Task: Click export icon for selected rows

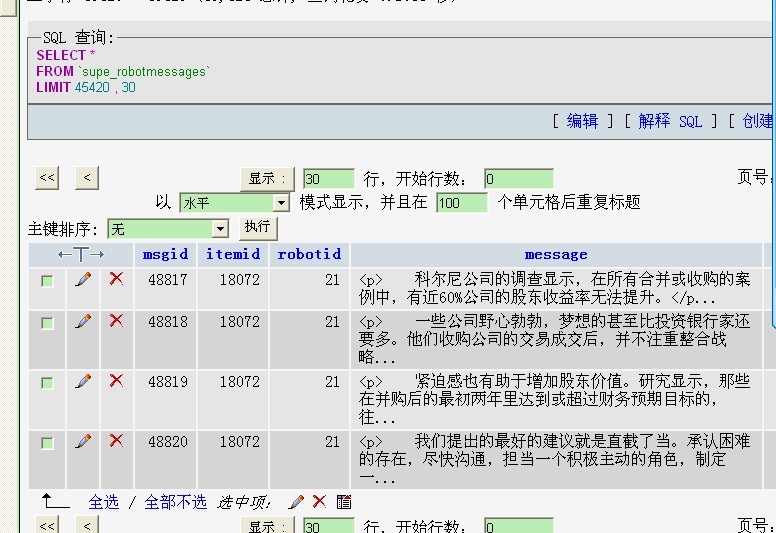Action: [344, 502]
